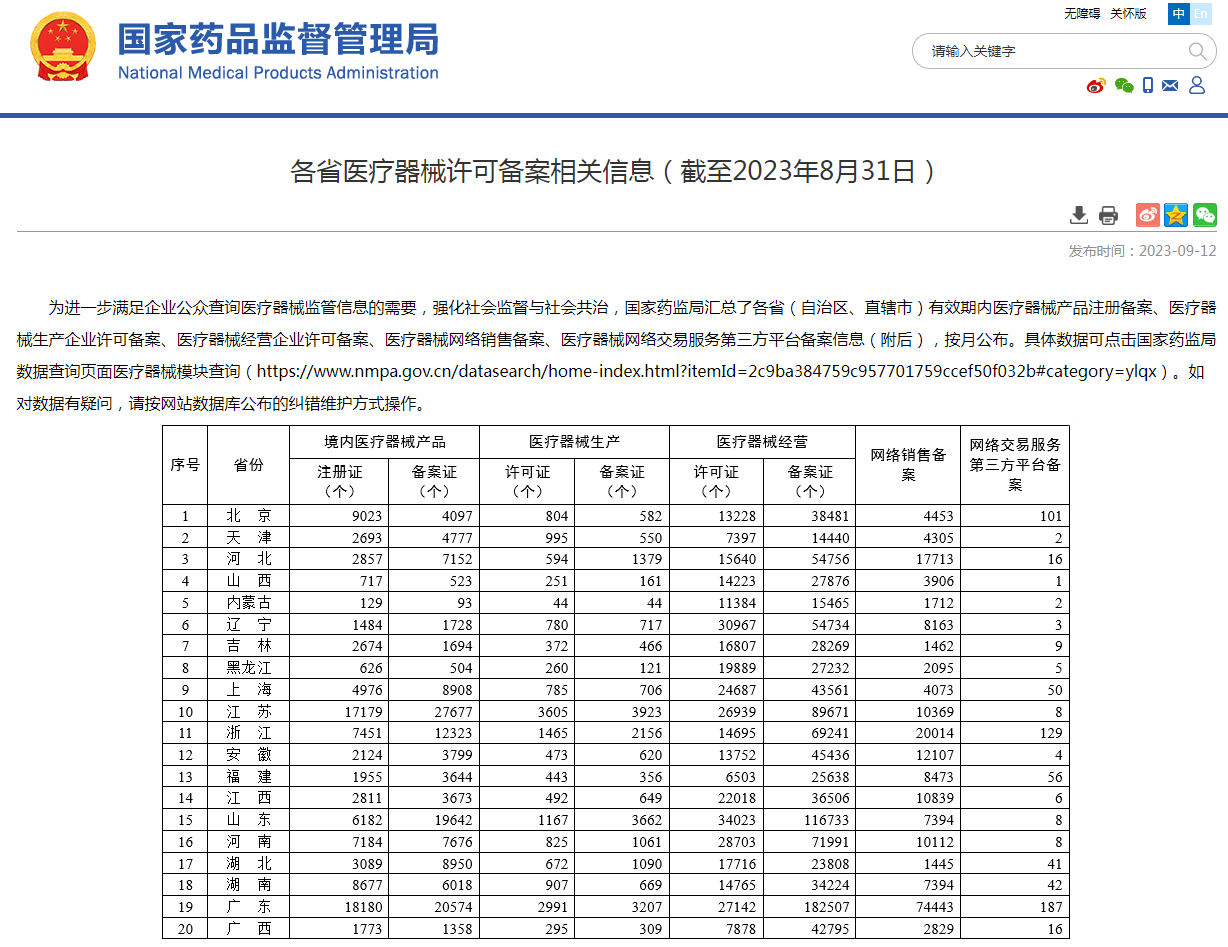Screen dimensions: 1228x947
Task: Click the national emblem logo
Action: click(x=63, y=47)
